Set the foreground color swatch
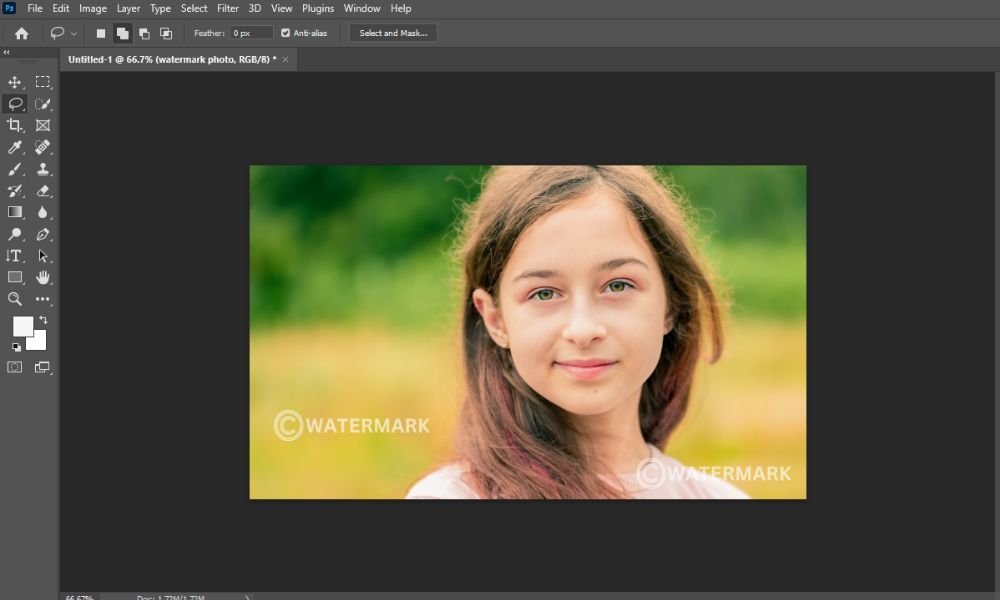Image resolution: width=1000 pixels, height=600 pixels. (22, 325)
